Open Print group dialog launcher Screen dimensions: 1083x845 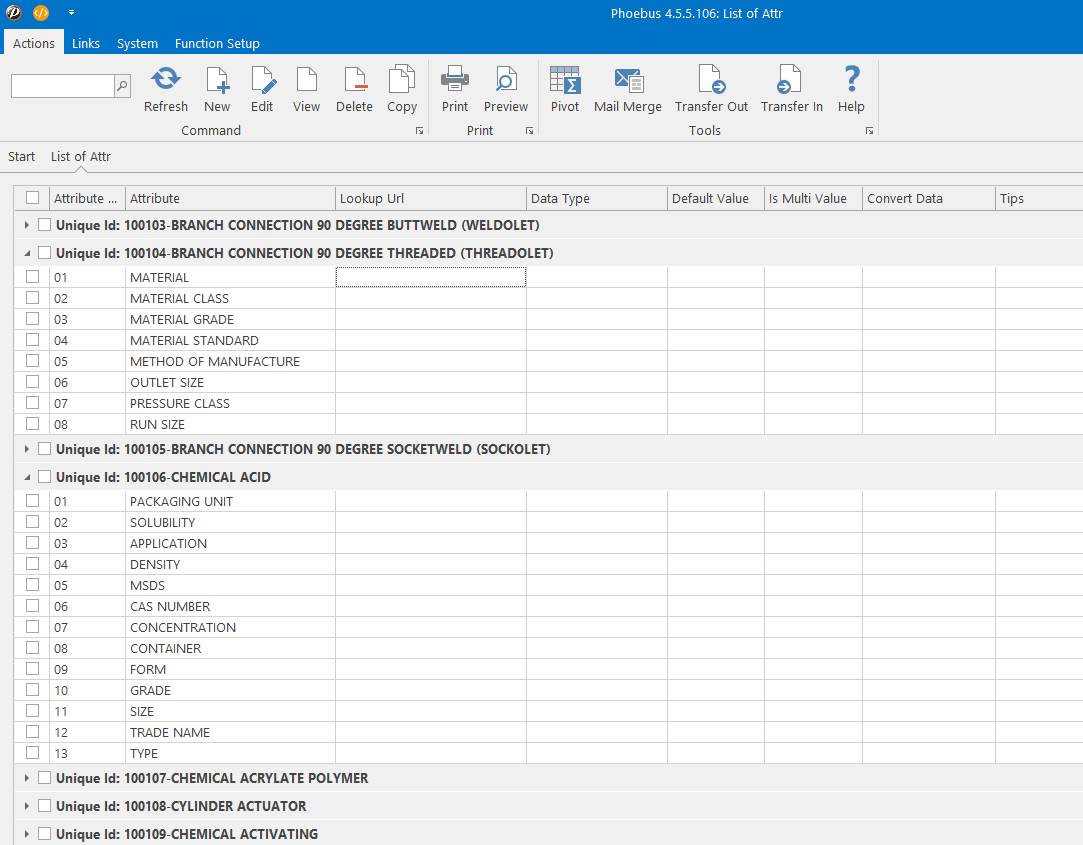pos(529,131)
